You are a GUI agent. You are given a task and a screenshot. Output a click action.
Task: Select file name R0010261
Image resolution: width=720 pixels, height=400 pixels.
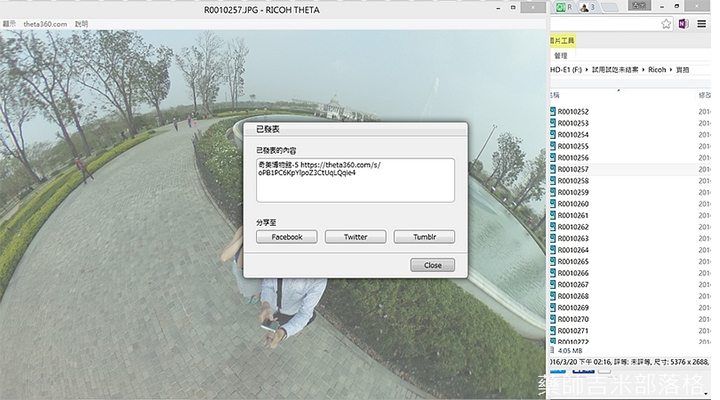pos(573,215)
